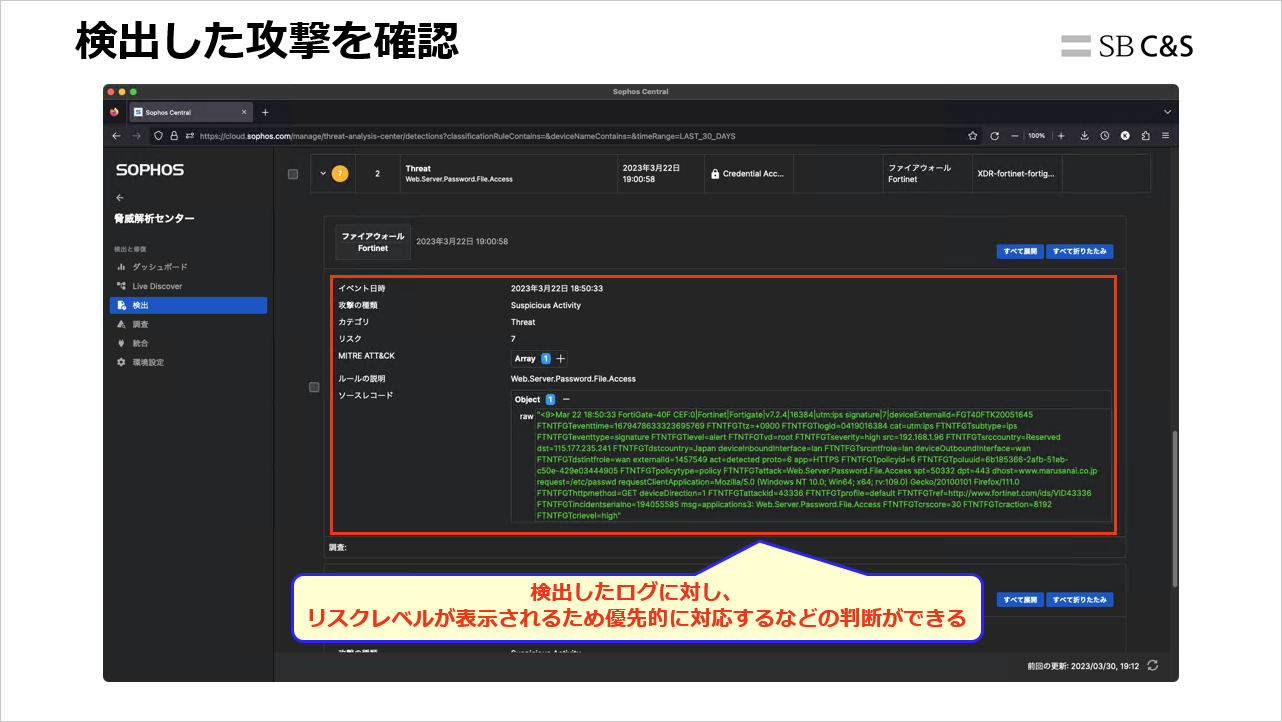Click the 脅威解析センター sidebar heading

coord(155,218)
